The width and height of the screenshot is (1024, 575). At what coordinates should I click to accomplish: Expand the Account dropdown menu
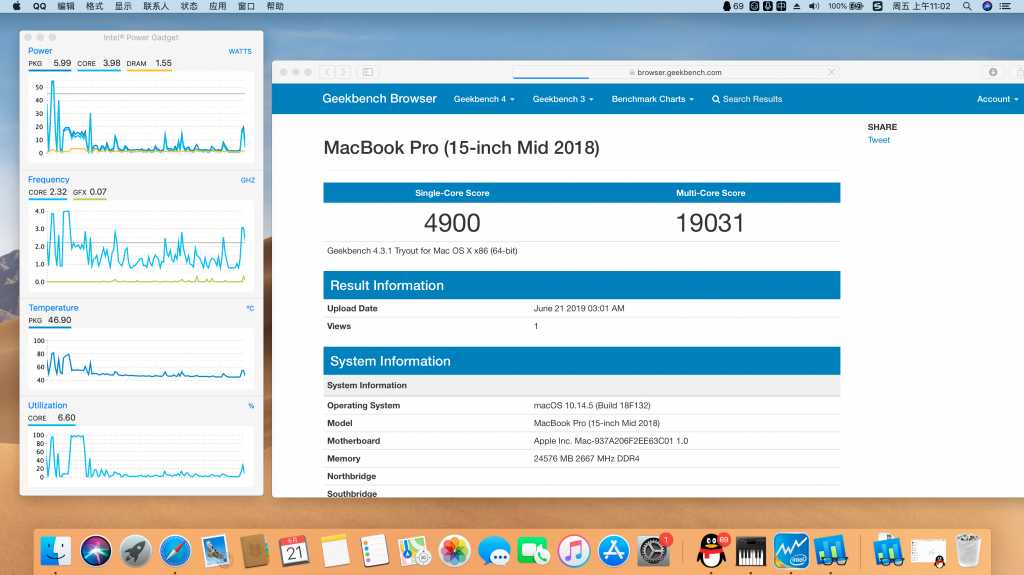[x=997, y=99]
